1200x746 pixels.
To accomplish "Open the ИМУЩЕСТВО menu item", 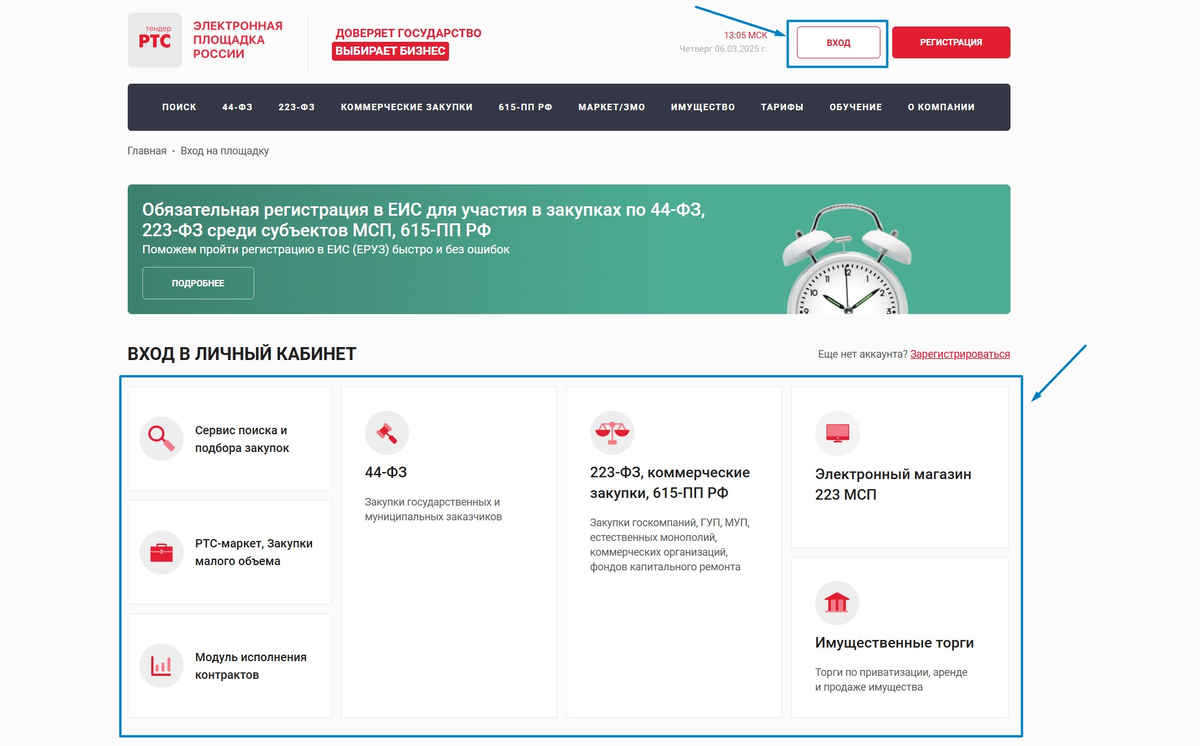I will pos(703,107).
